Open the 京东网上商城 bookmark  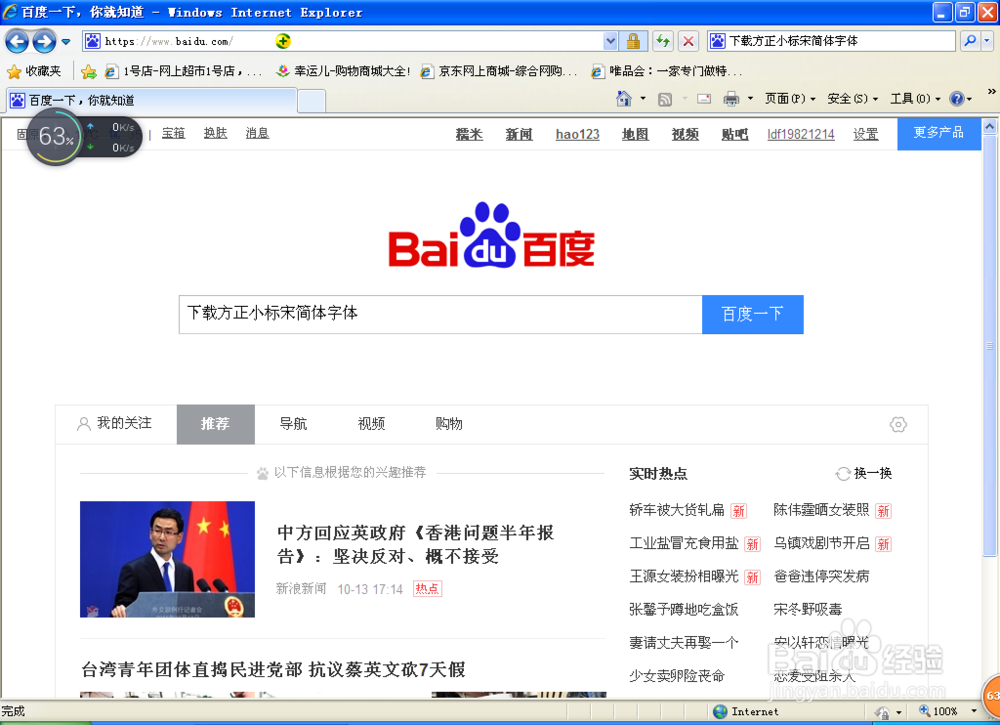(x=499, y=71)
